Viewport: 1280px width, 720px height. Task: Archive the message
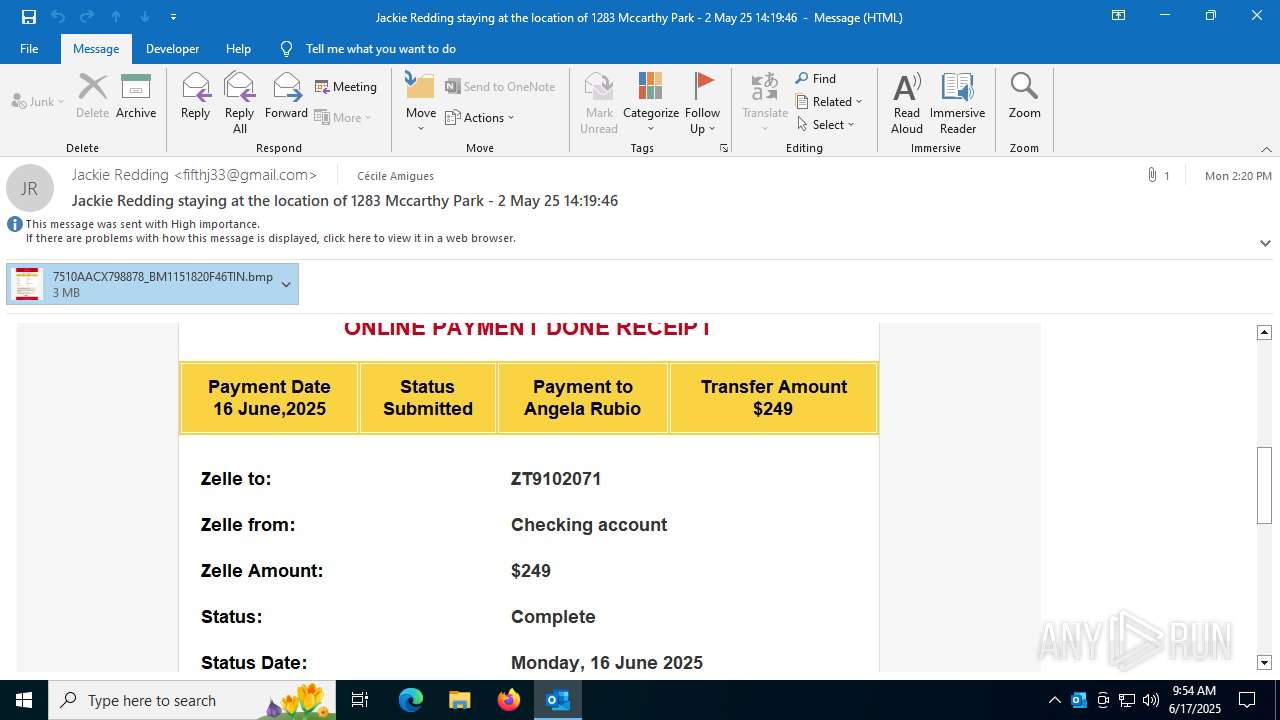(136, 96)
